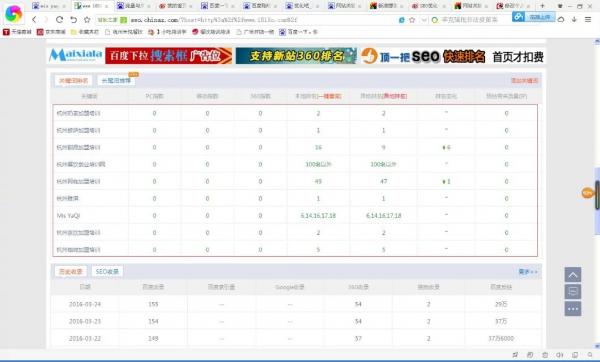Open a new tab with plus button
The width and height of the screenshot is (600, 362).
click(x=542, y=6)
